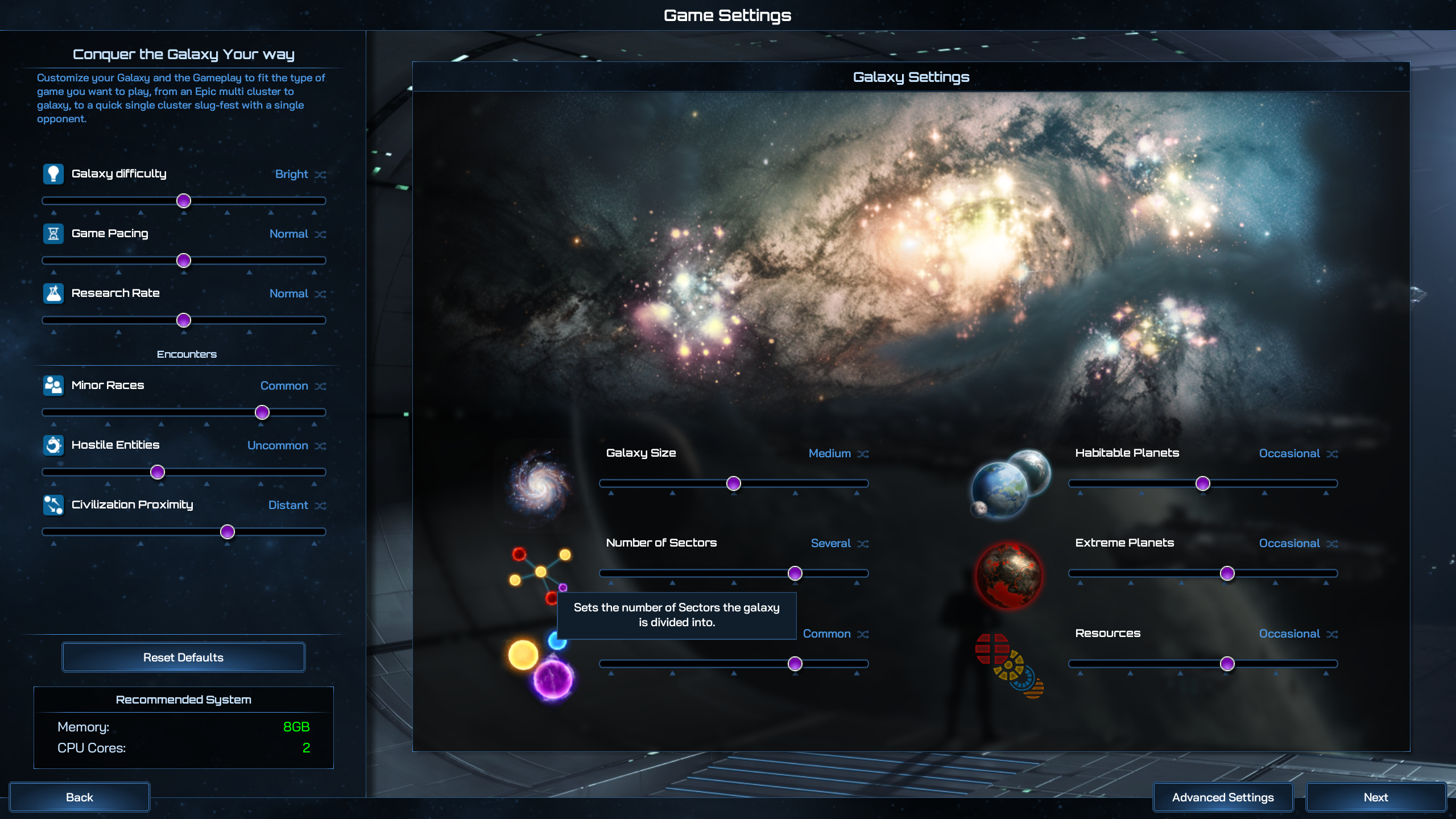The width and height of the screenshot is (1456, 819).
Task: Click the Research Rate flask icon
Action: (53, 293)
